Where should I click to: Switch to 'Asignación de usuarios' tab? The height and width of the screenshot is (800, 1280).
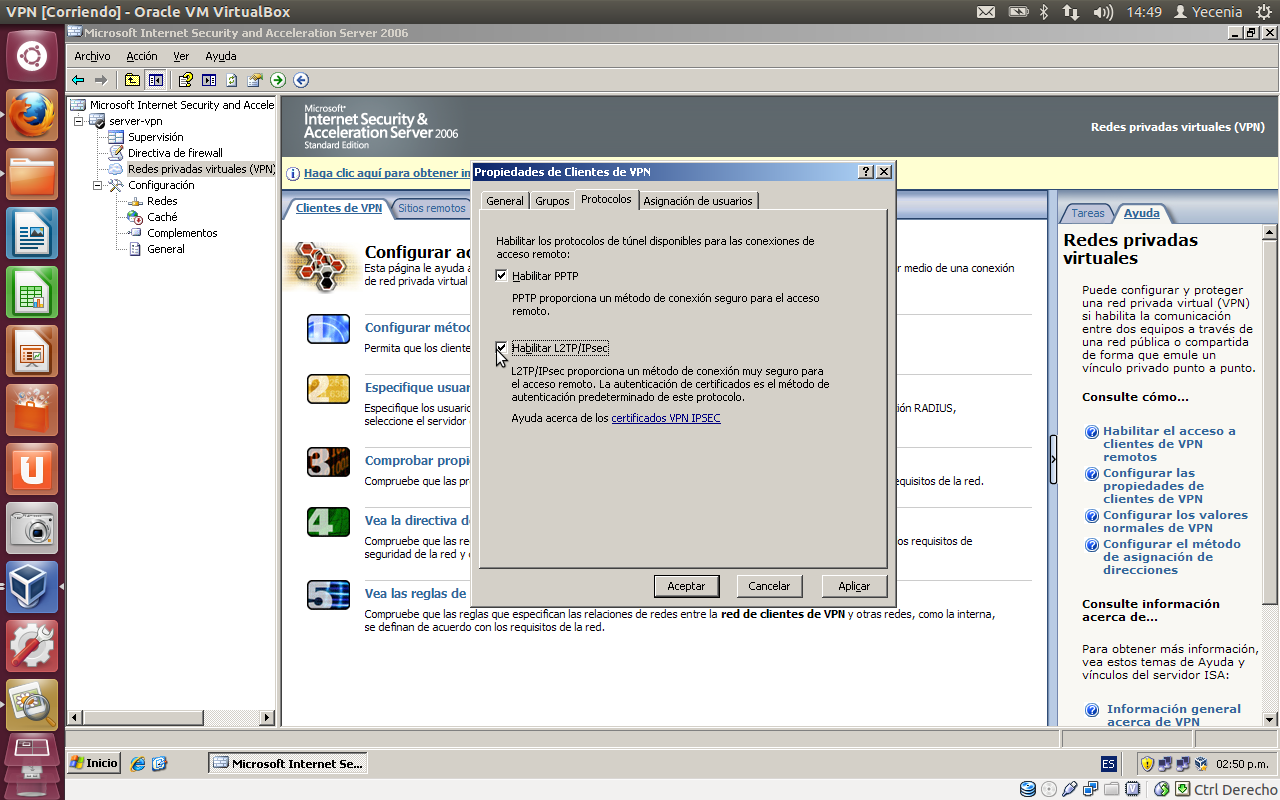coord(698,201)
